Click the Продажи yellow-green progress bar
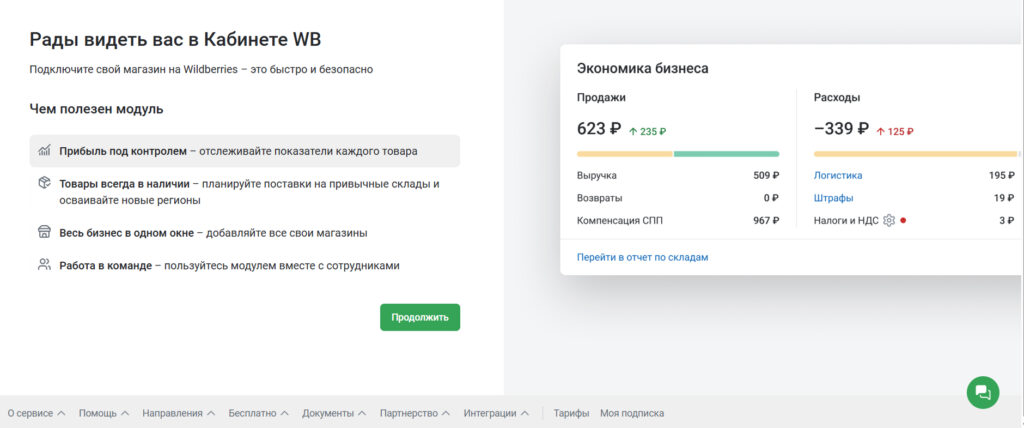Viewport: 1024px width, 428px height. (678, 154)
